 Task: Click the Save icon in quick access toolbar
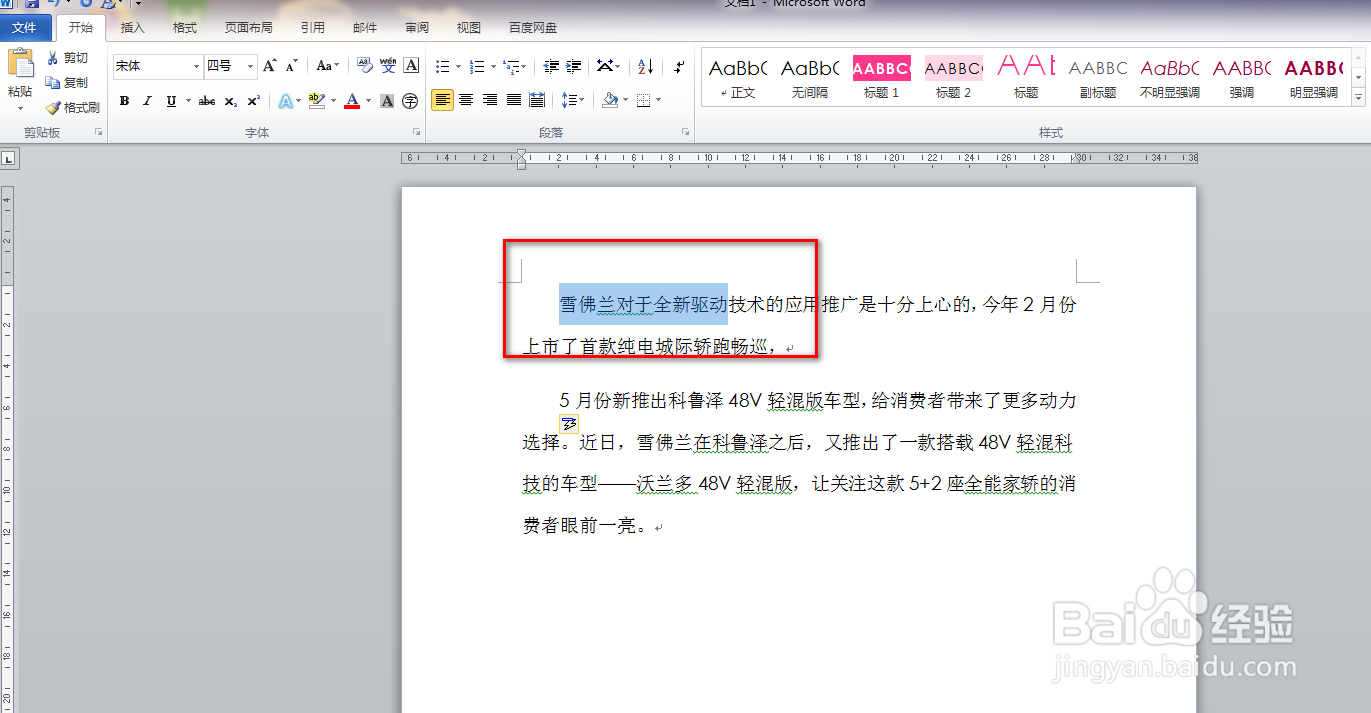(x=32, y=4)
